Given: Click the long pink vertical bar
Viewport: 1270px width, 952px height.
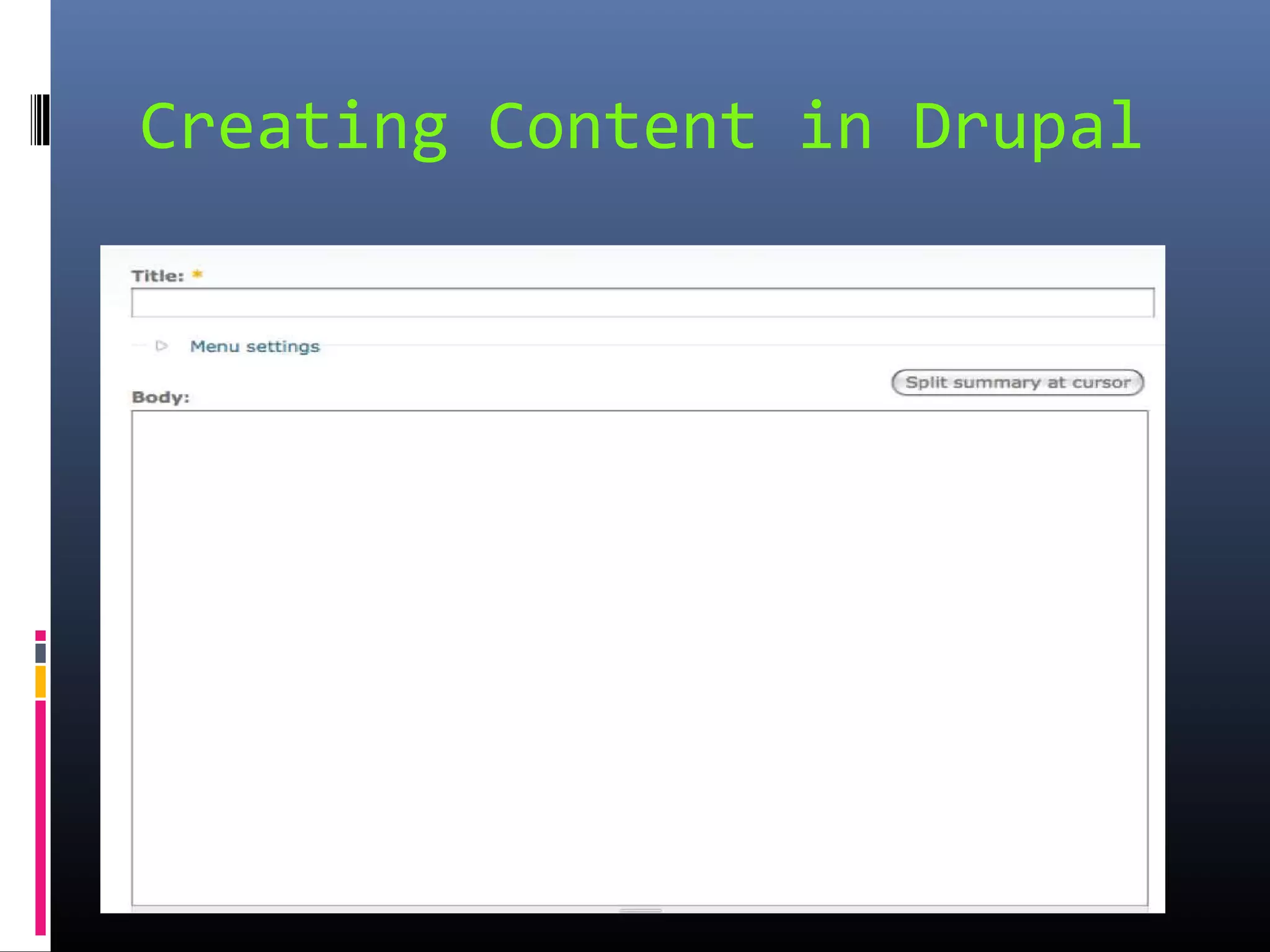Looking at the screenshot, I should (x=40, y=817).
